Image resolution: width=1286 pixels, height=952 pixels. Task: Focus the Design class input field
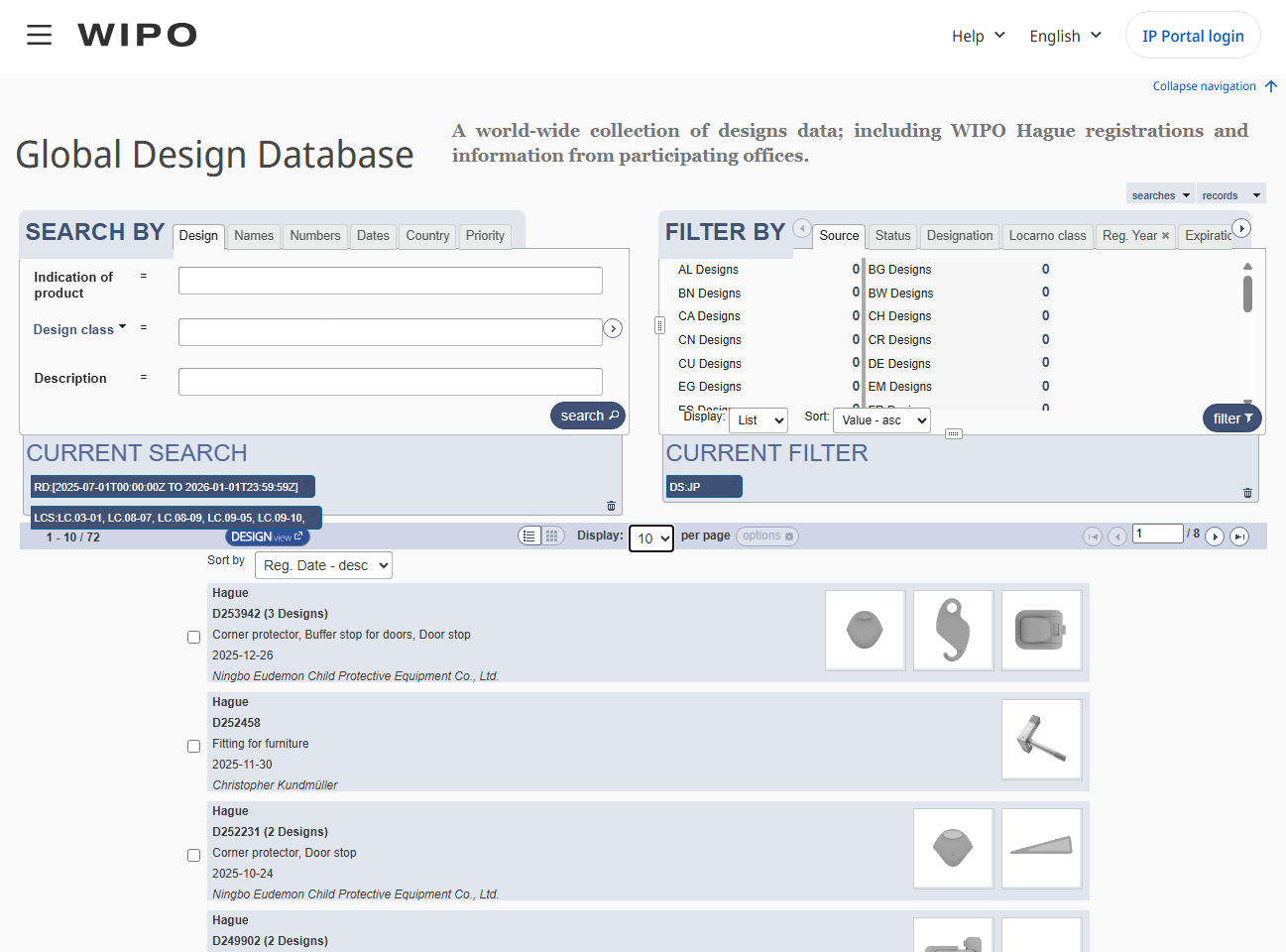pos(391,332)
